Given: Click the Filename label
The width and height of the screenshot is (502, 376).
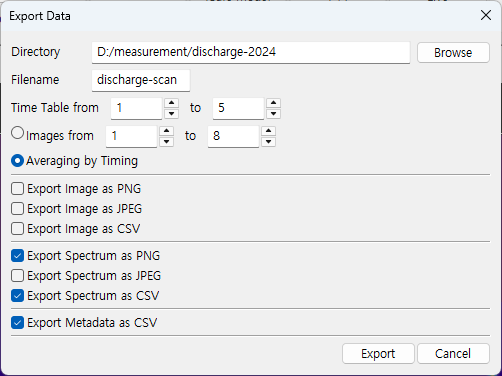Looking at the screenshot, I should (35, 80).
